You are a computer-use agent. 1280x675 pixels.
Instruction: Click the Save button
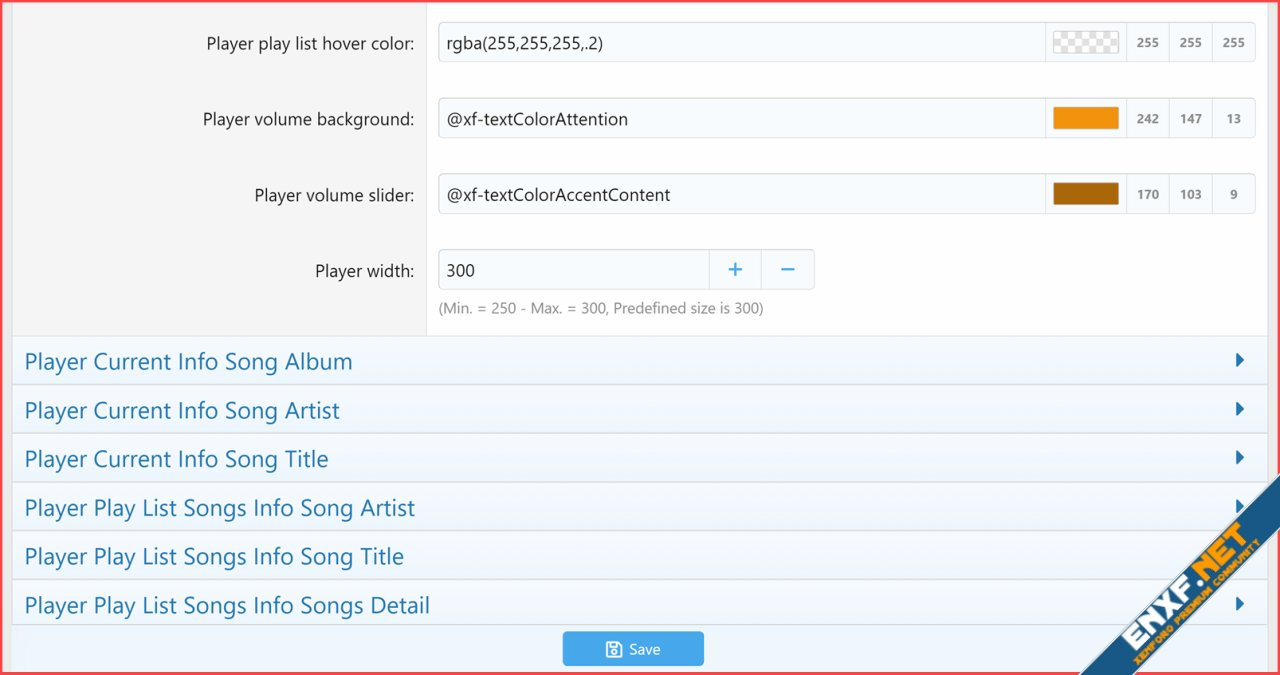[633, 649]
